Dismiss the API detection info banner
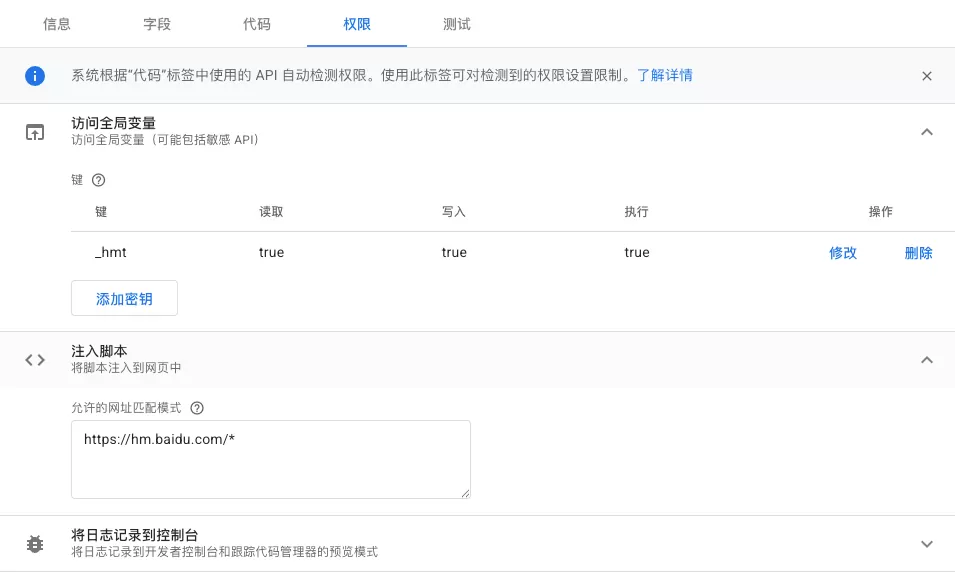 pos(927,76)
